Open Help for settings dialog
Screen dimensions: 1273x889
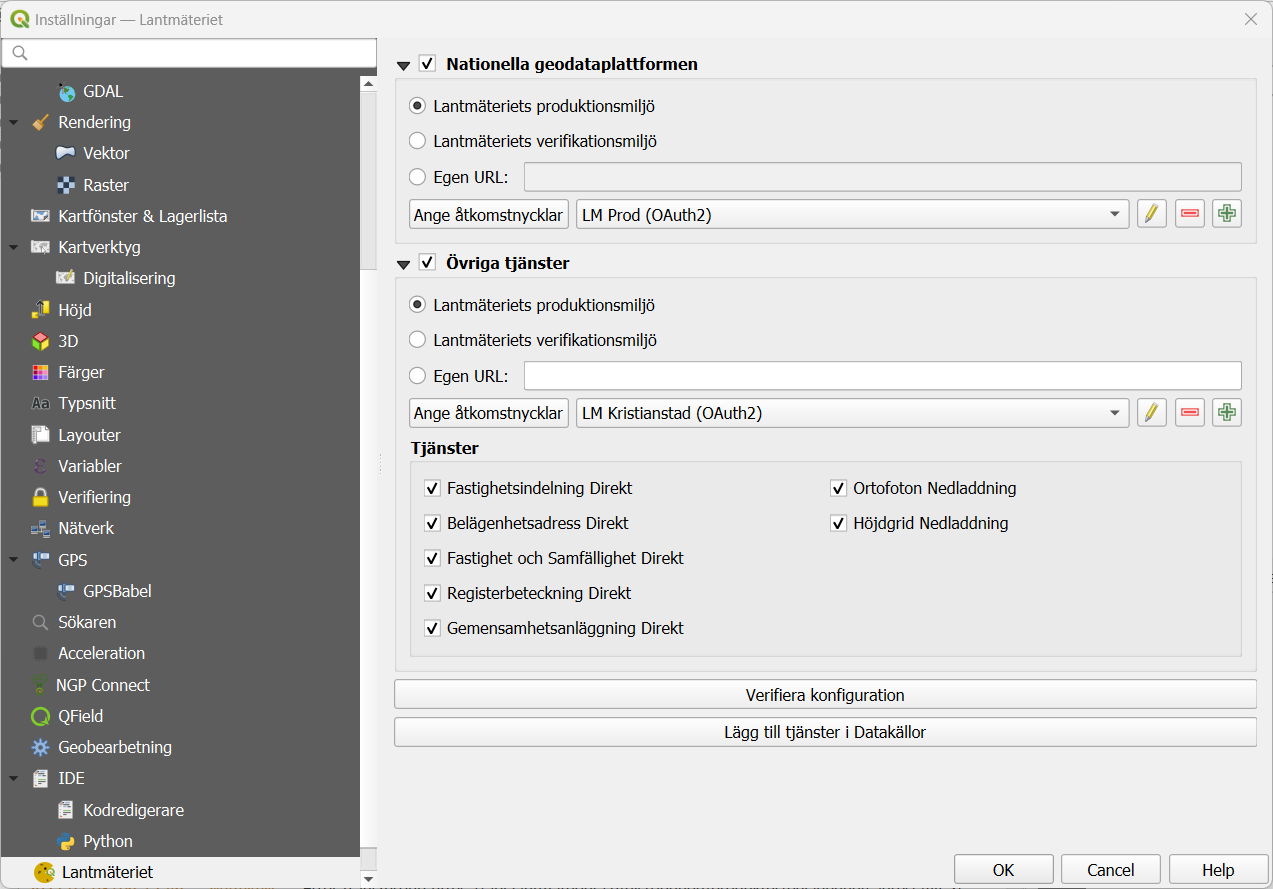coord(1218,870)
